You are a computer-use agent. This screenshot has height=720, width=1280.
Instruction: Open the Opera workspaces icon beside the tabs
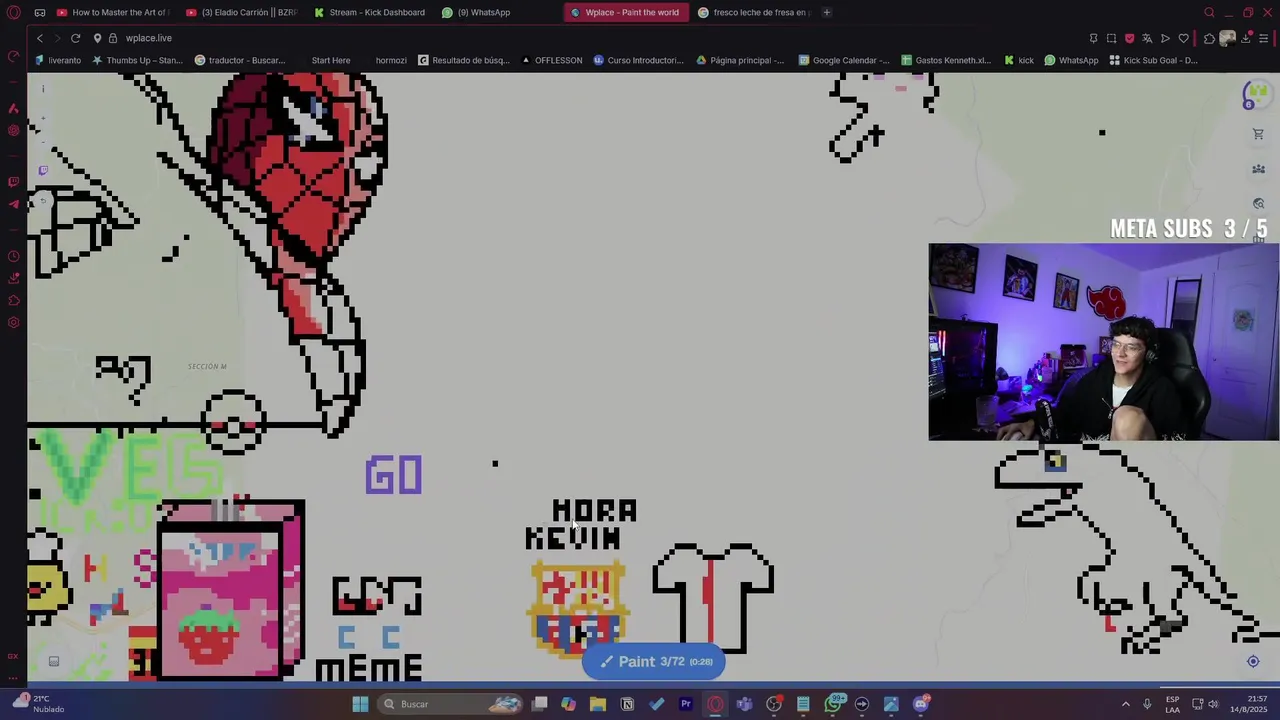[39, 12]
